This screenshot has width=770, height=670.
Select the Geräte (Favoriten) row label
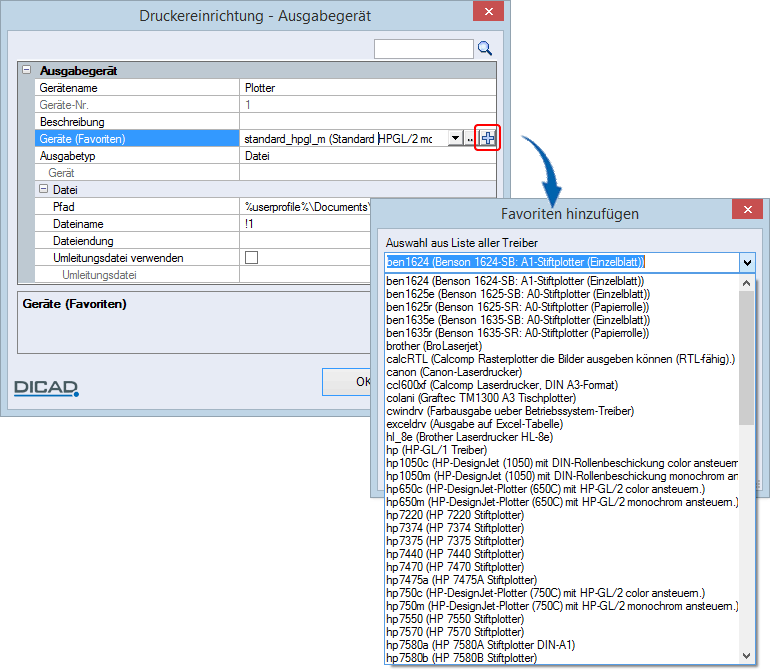[137, 139]
